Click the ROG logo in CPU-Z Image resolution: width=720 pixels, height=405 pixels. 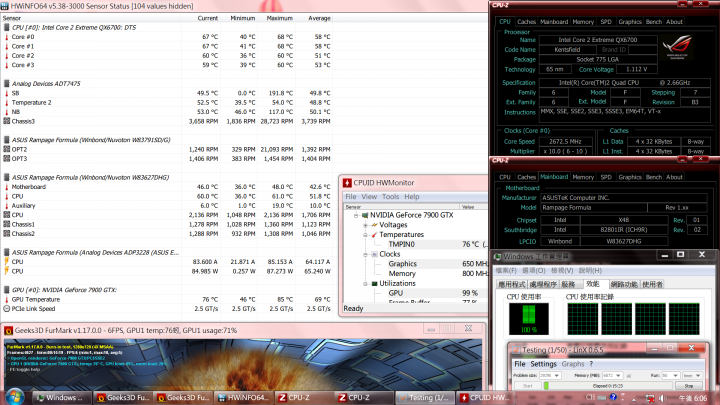677,47
